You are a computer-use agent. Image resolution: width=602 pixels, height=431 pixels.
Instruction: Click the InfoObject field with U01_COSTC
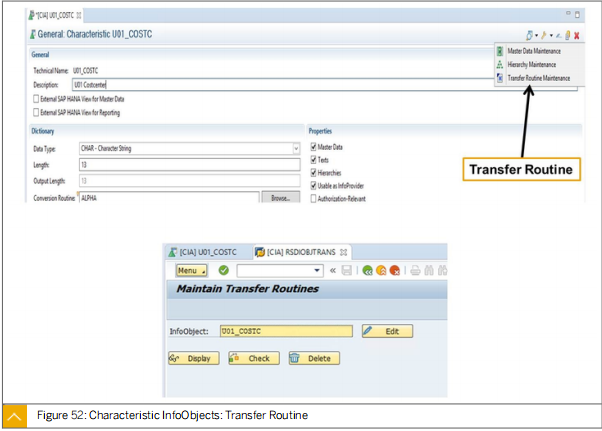tap(286, 331)
